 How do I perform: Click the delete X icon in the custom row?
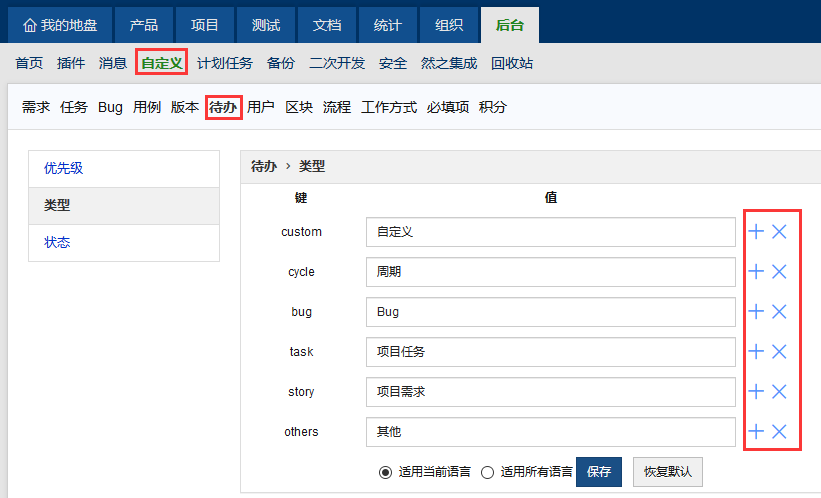click(x=779, y=231)
